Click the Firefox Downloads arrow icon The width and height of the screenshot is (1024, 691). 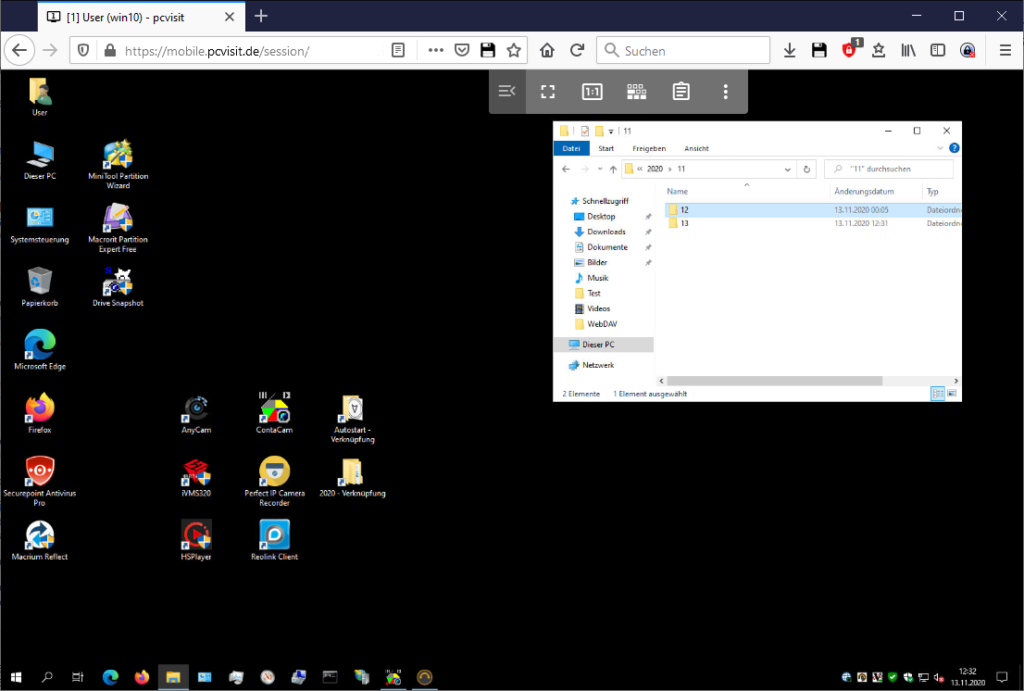point(789,50)
